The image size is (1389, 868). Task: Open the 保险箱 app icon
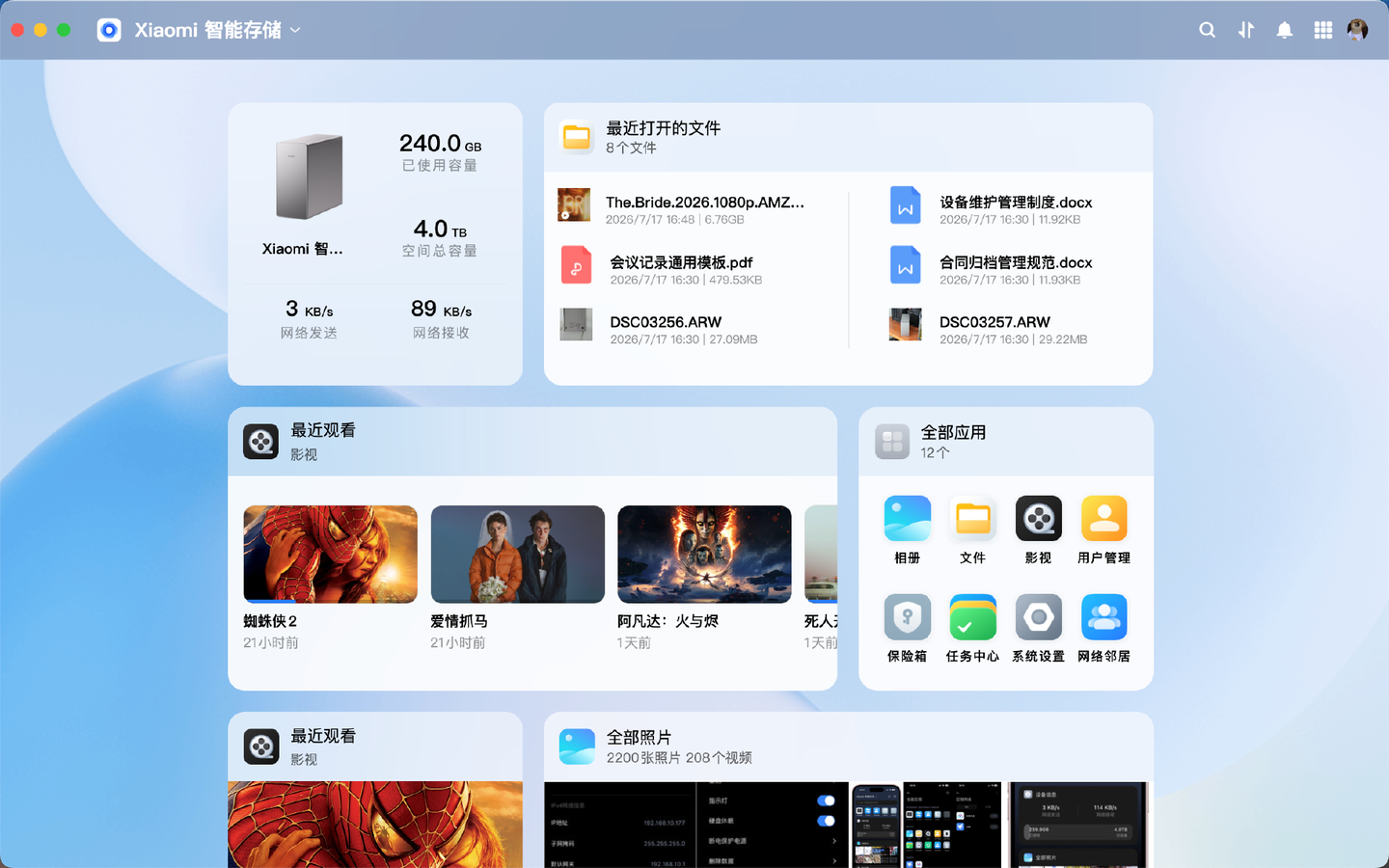tap(908, 617)
